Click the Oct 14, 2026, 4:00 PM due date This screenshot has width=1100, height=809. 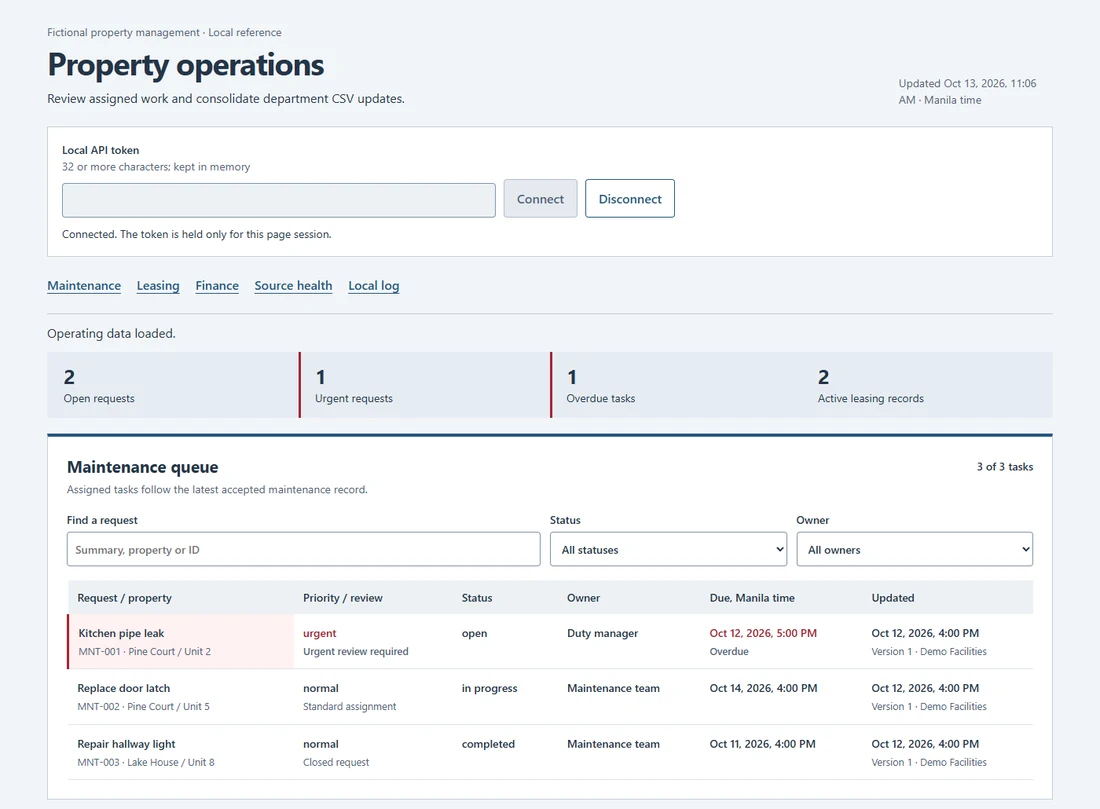tap(763, 688)
